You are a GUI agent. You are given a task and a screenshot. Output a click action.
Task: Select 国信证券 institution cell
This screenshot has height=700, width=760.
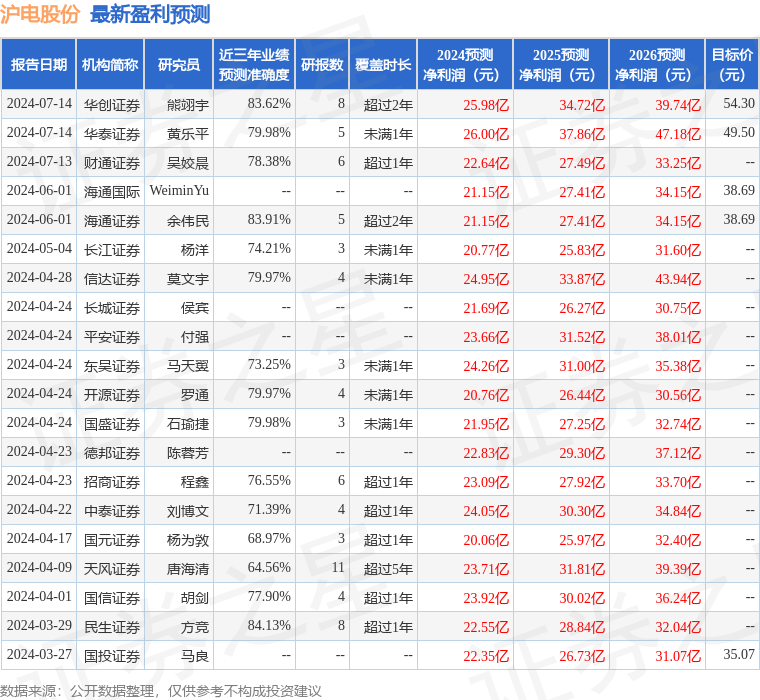point(112,598)
